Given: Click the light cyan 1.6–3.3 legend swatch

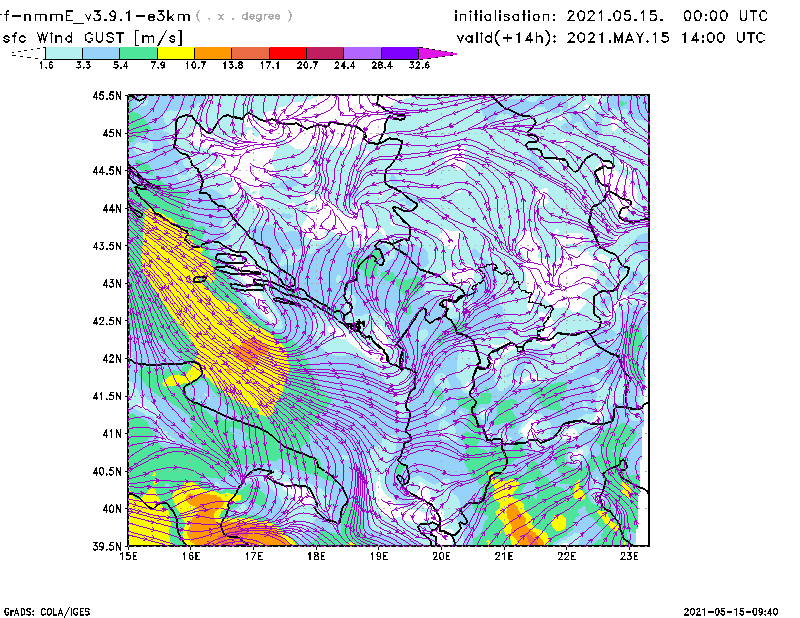Looking at the screenshot, I should point(64,53).
